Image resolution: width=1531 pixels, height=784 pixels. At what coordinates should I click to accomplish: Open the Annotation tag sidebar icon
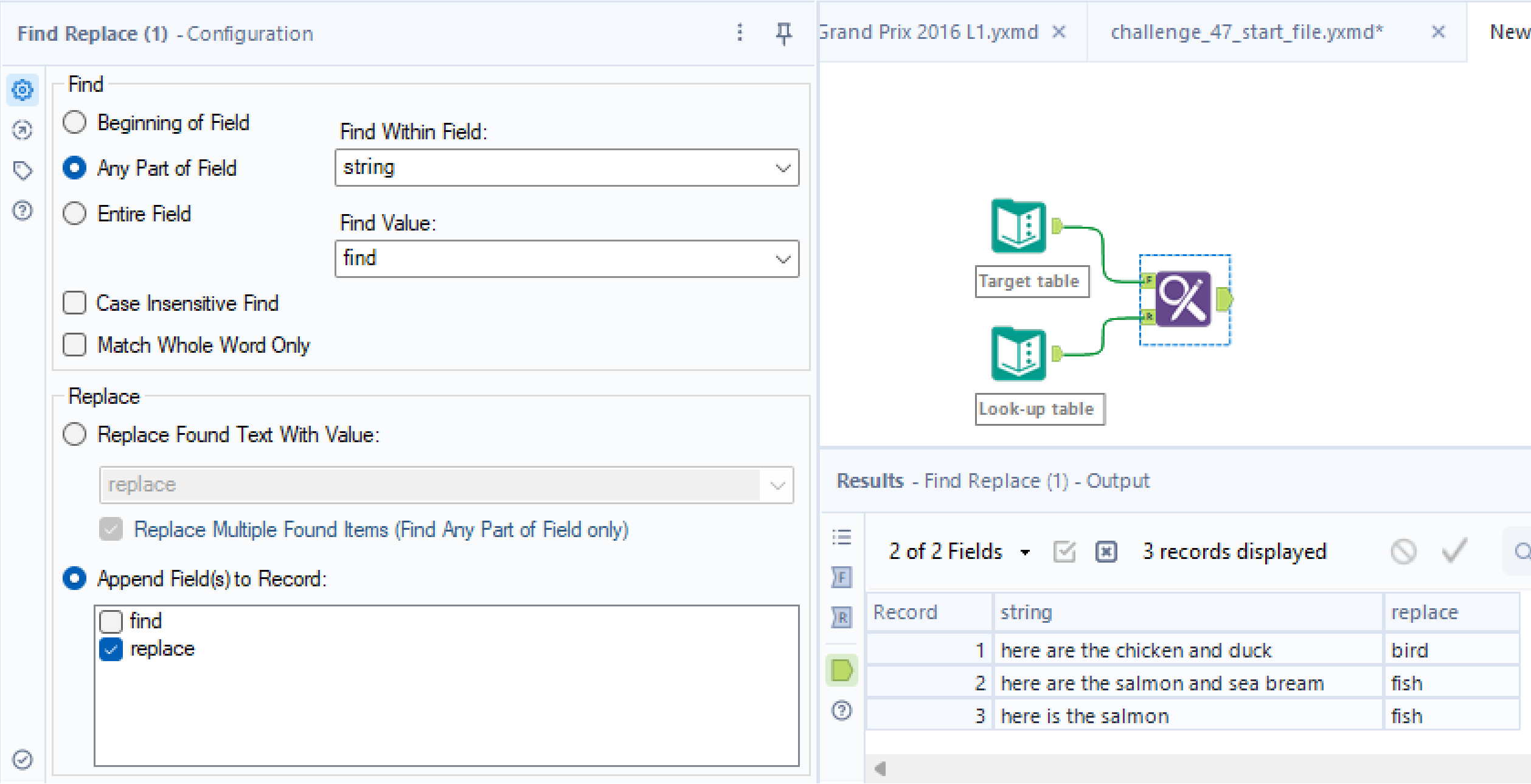23,170
